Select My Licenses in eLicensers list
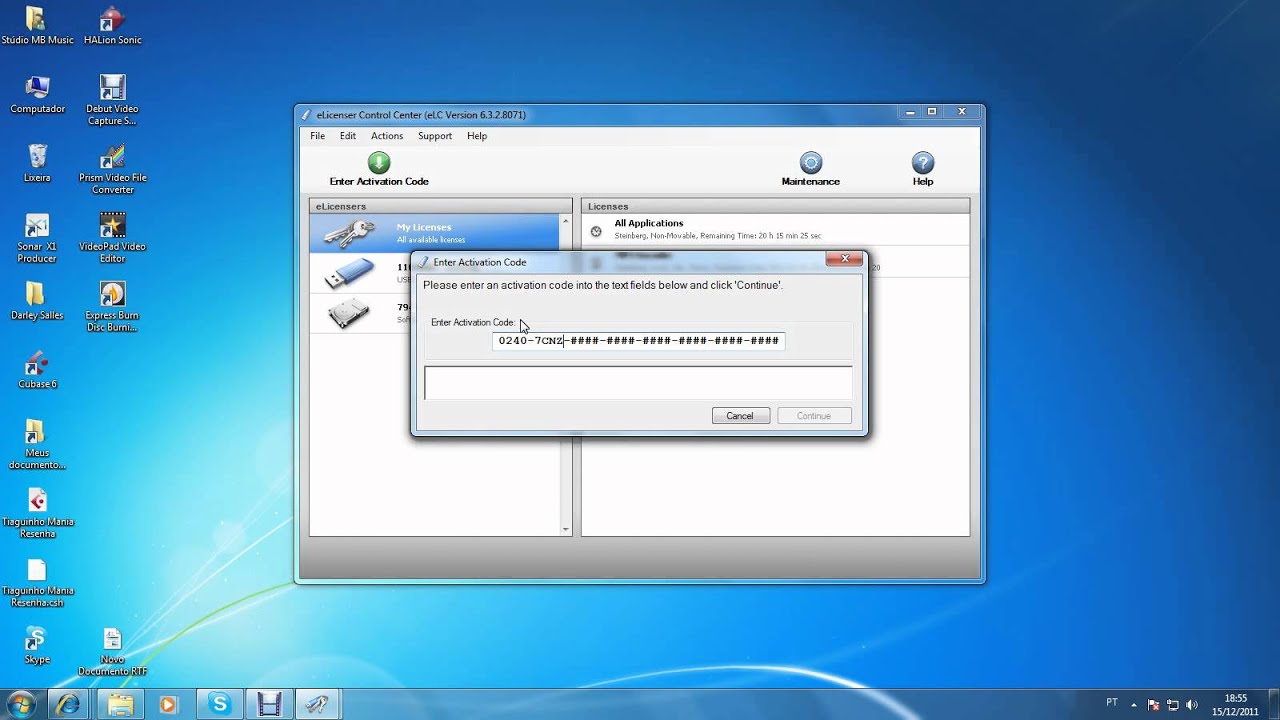The image size is (1280, 720). coord(435,232)
